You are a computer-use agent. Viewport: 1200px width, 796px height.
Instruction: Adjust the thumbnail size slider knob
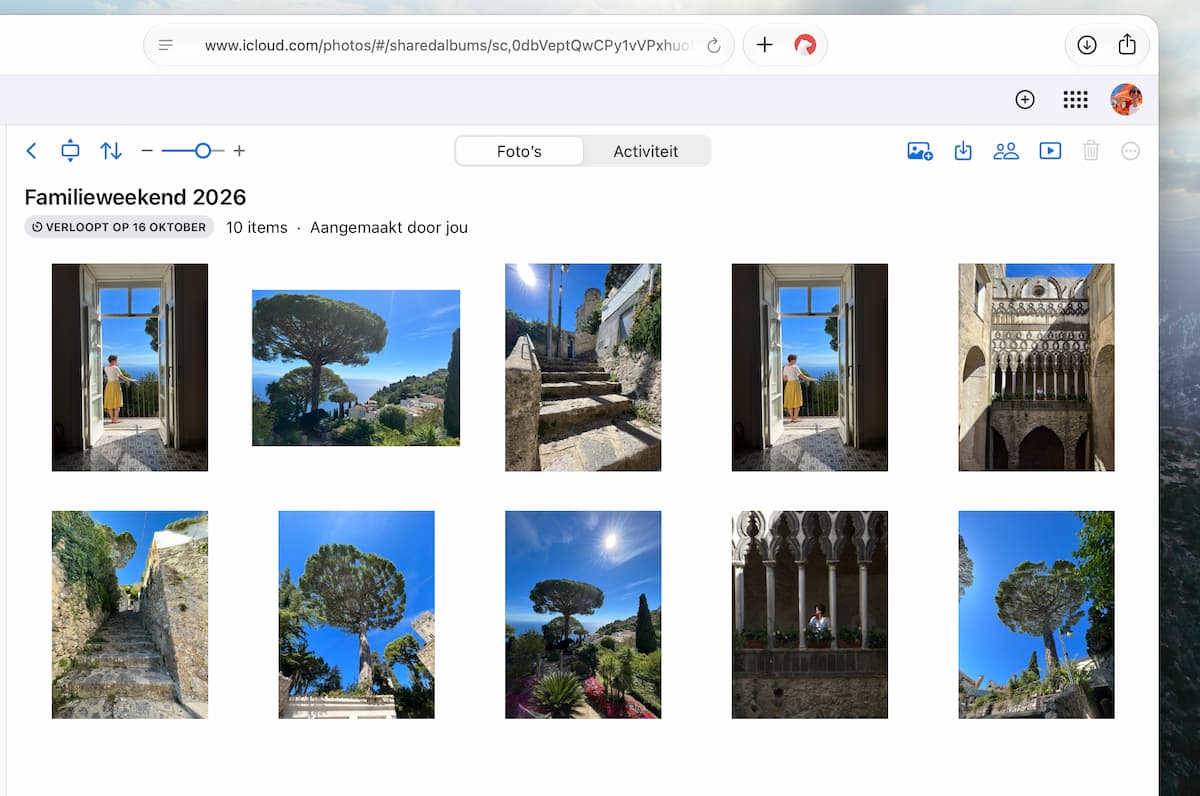click(203, 151)
